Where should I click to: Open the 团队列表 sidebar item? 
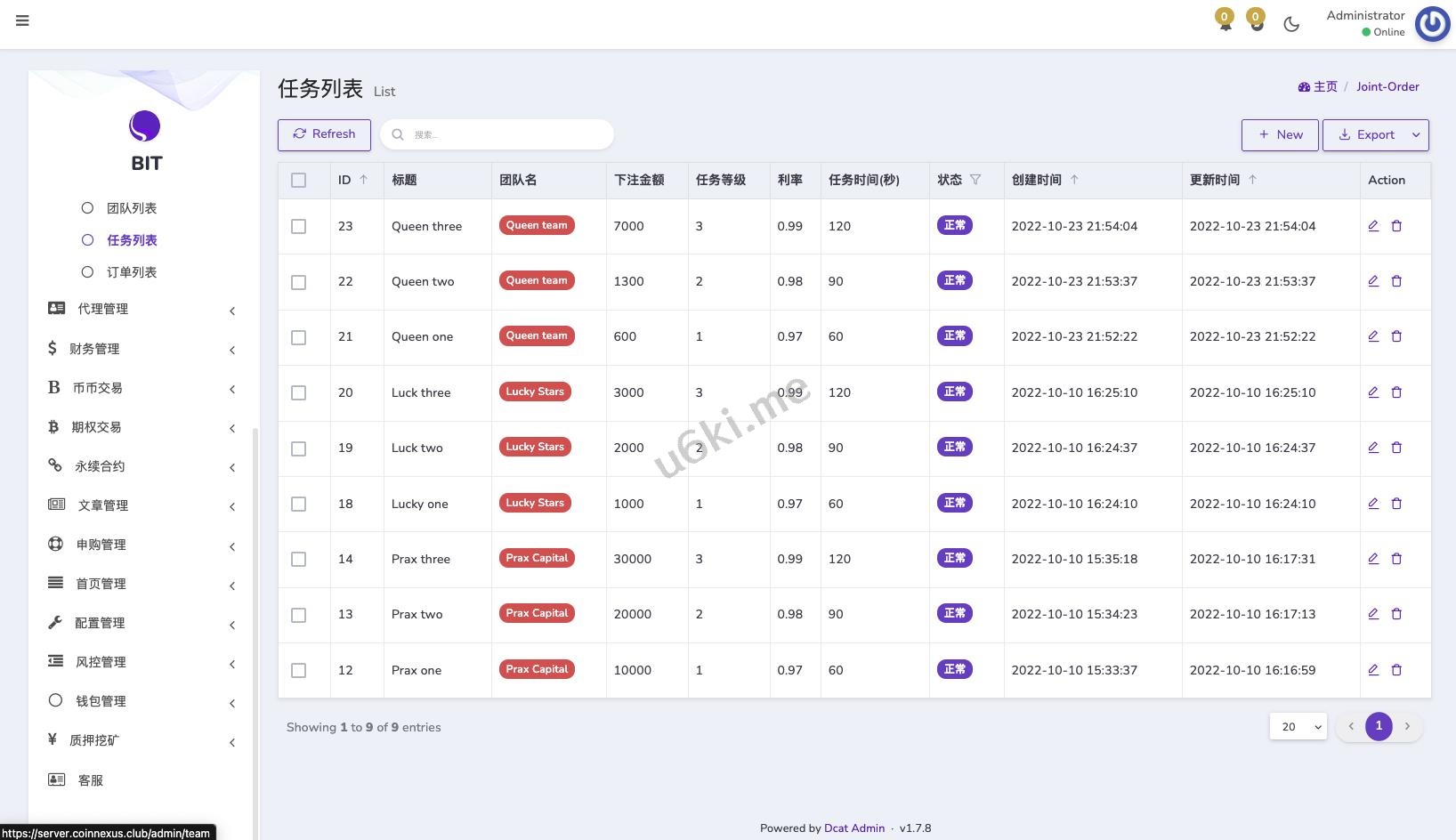coord(132,208)
